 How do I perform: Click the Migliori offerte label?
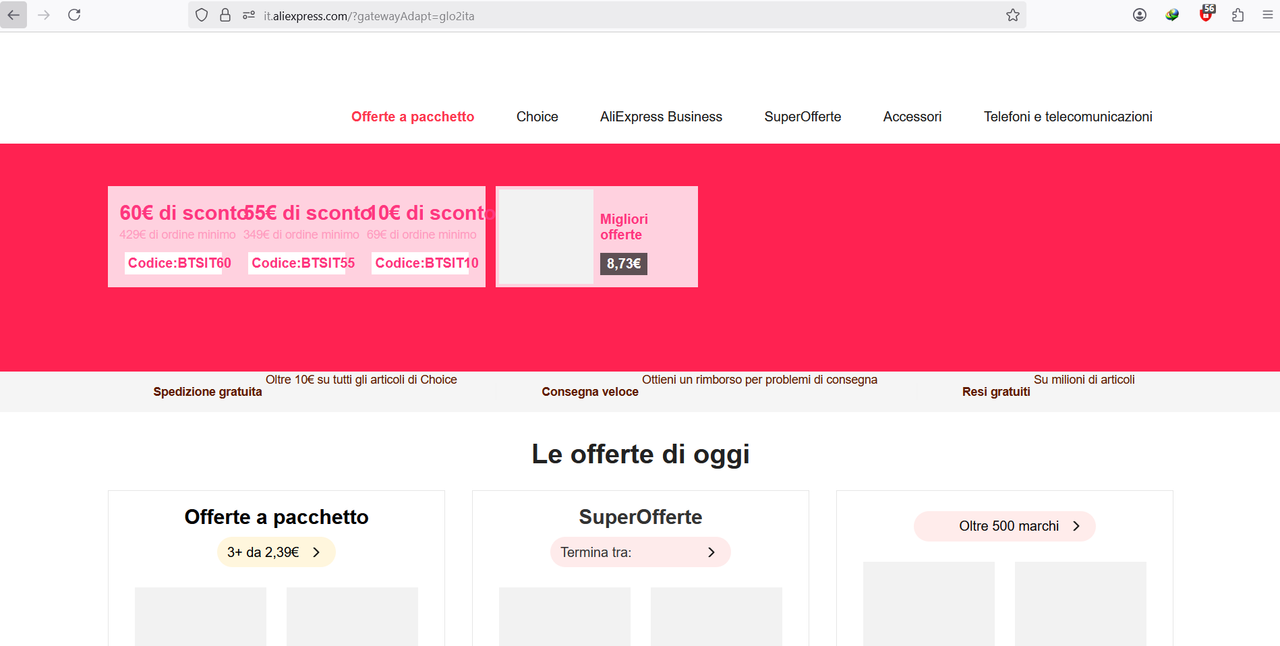click(x=624, y=227)
